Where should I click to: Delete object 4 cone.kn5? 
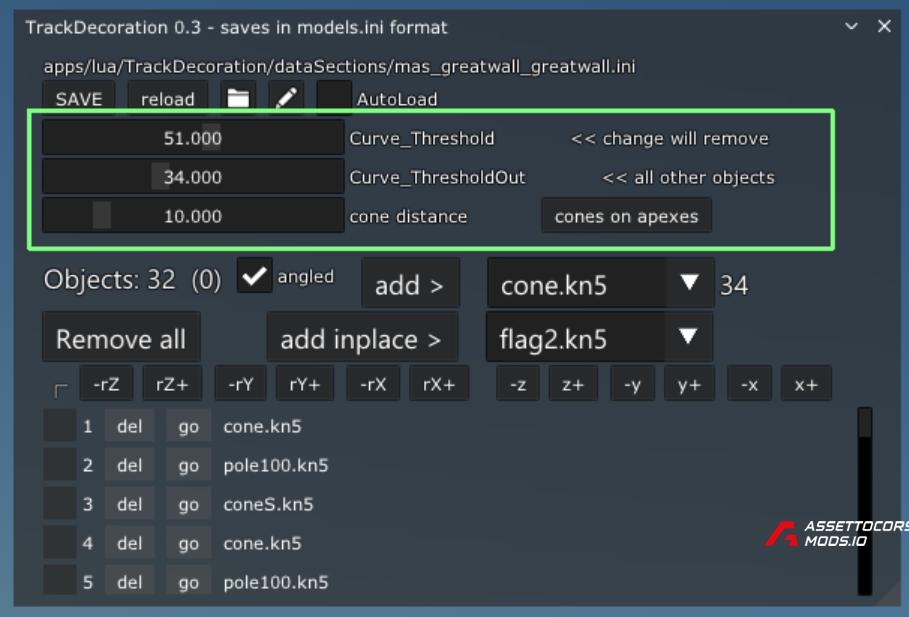[129, 543]
